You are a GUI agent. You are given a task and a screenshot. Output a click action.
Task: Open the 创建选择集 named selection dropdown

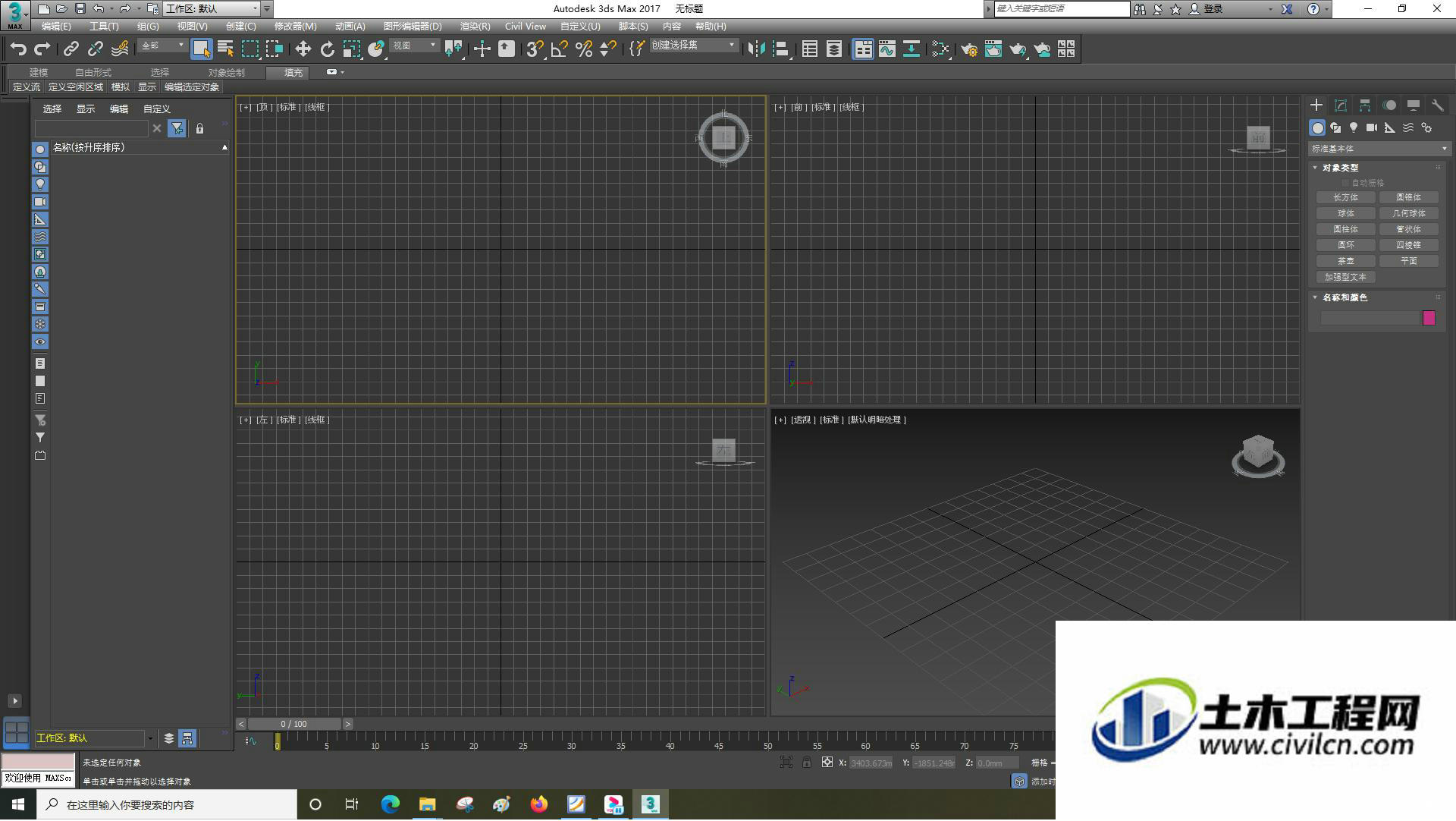[x=693, y=46]
